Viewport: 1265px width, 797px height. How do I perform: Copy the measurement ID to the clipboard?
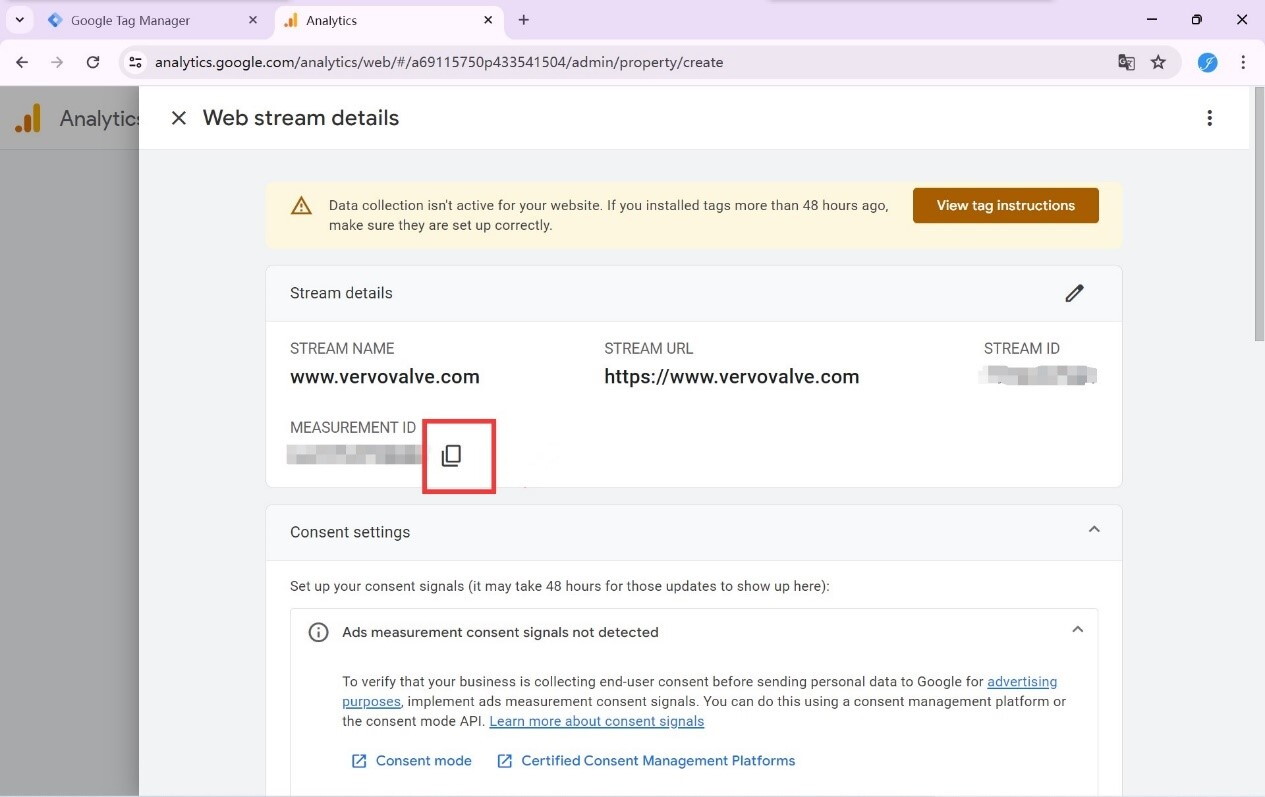click(451, 456)
